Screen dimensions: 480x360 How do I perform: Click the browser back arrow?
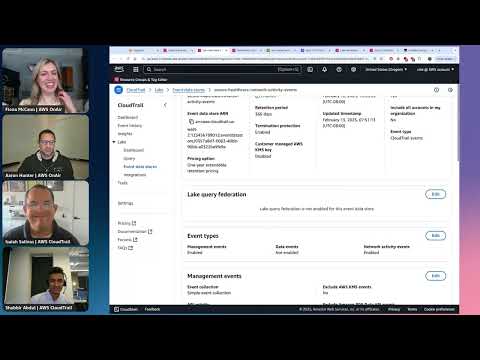point(113,59)
